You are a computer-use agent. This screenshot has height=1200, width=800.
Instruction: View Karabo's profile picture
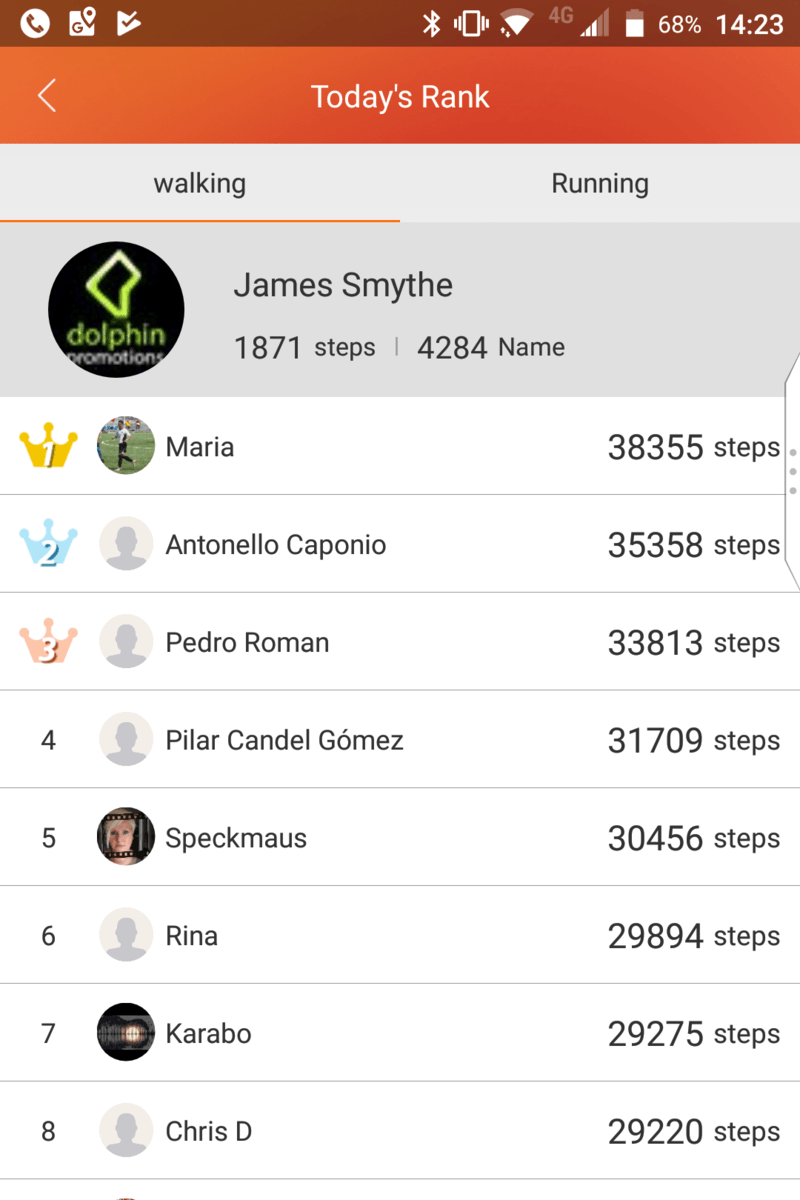click(x=126, y=1032)
